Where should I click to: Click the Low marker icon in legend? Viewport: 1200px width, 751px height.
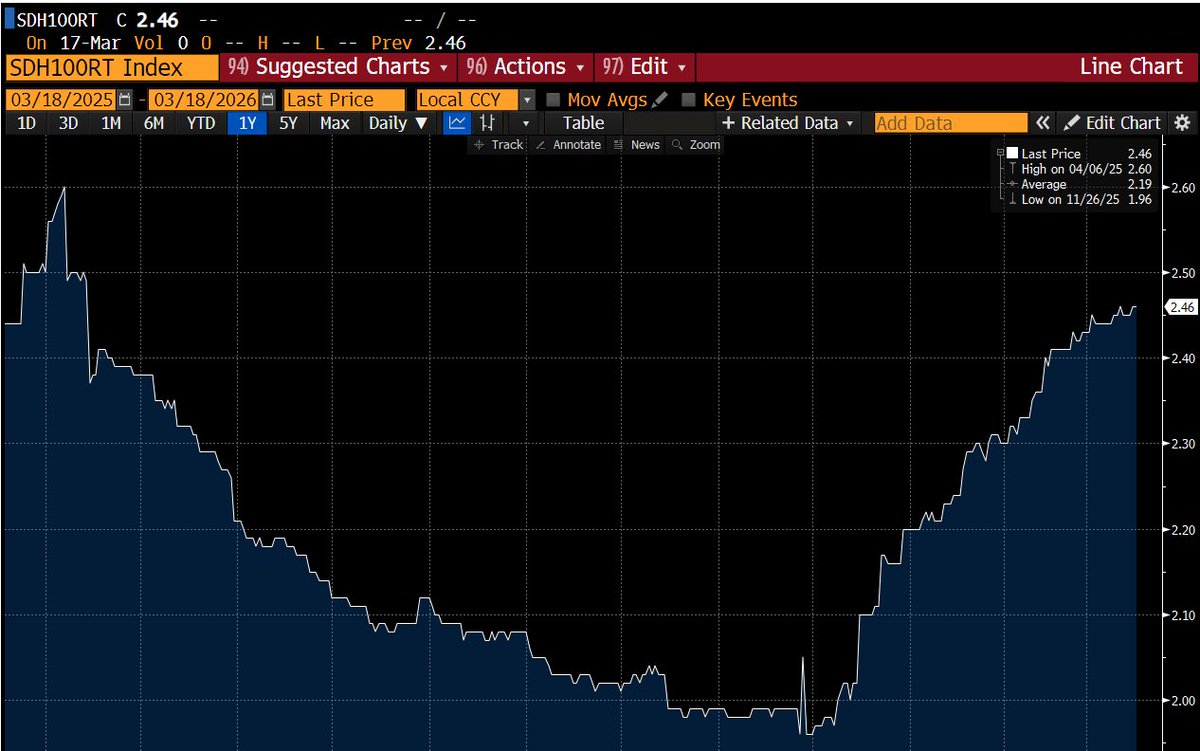1012,200
